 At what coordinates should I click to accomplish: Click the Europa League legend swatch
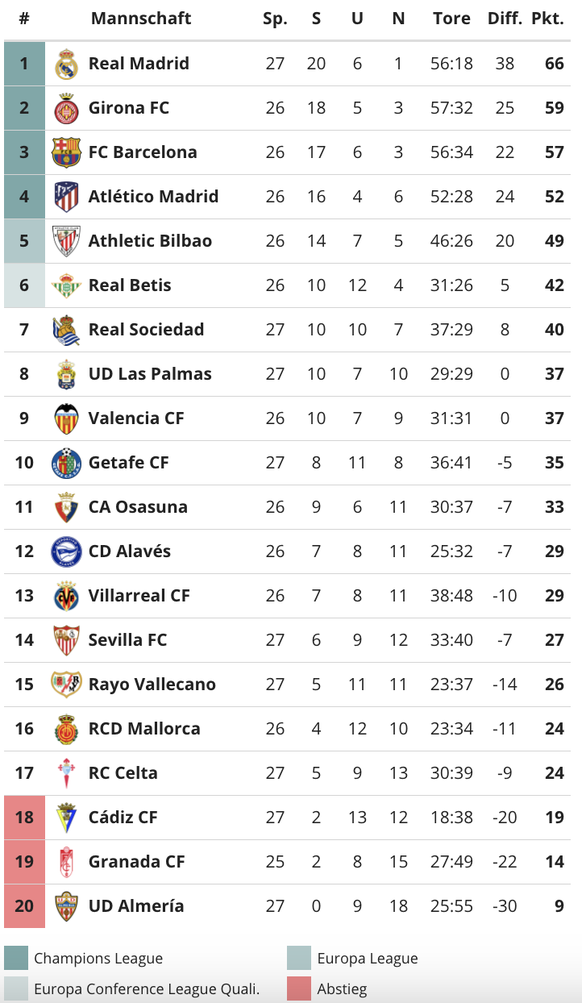point(299,958)
